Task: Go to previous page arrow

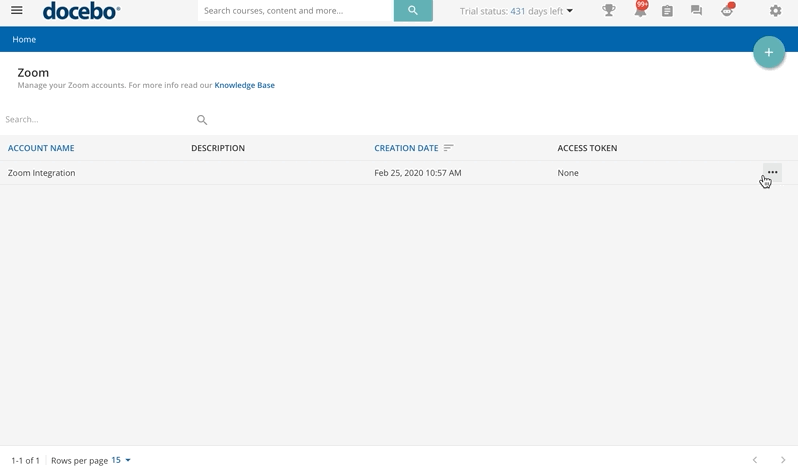Action: click(755, 460)
